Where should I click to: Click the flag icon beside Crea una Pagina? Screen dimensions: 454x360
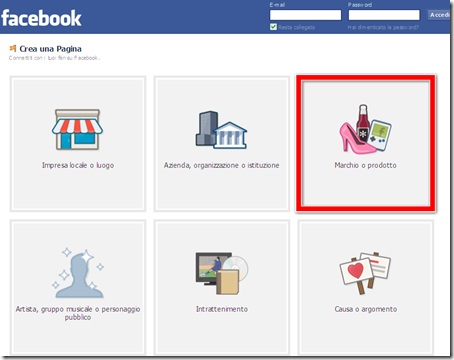tap(13, 49)
